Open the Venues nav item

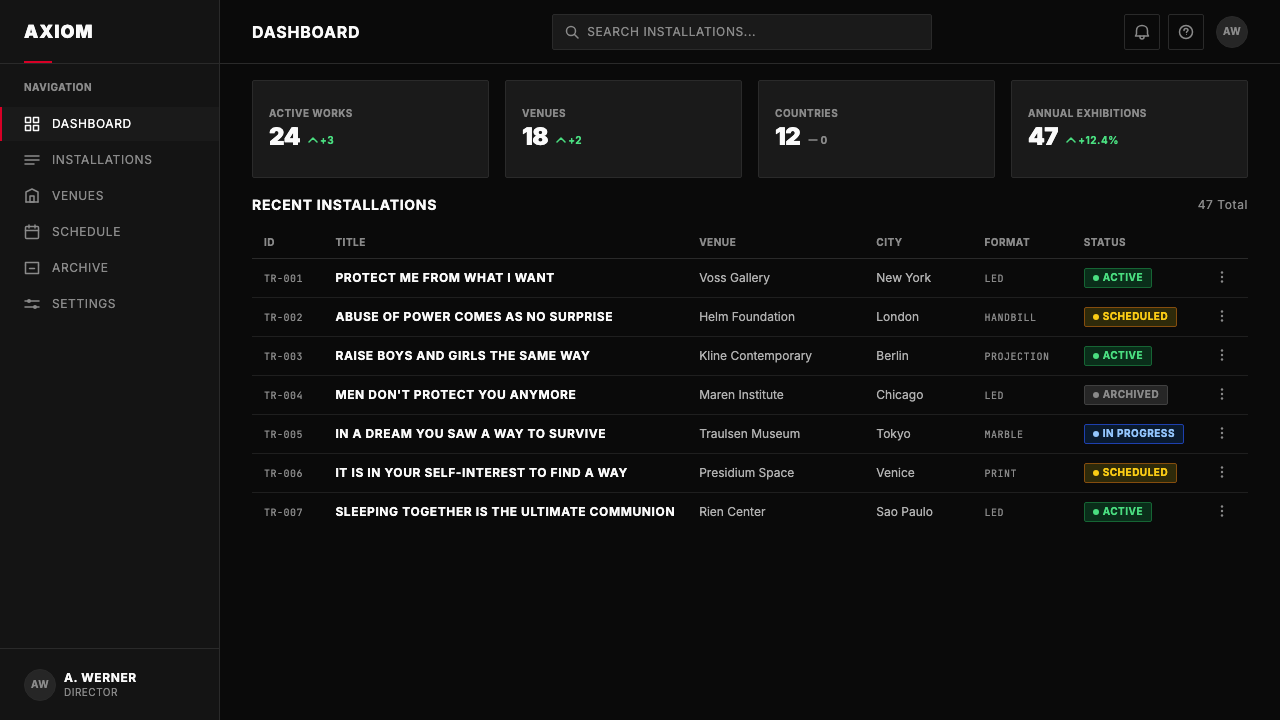tap(110, 196)
